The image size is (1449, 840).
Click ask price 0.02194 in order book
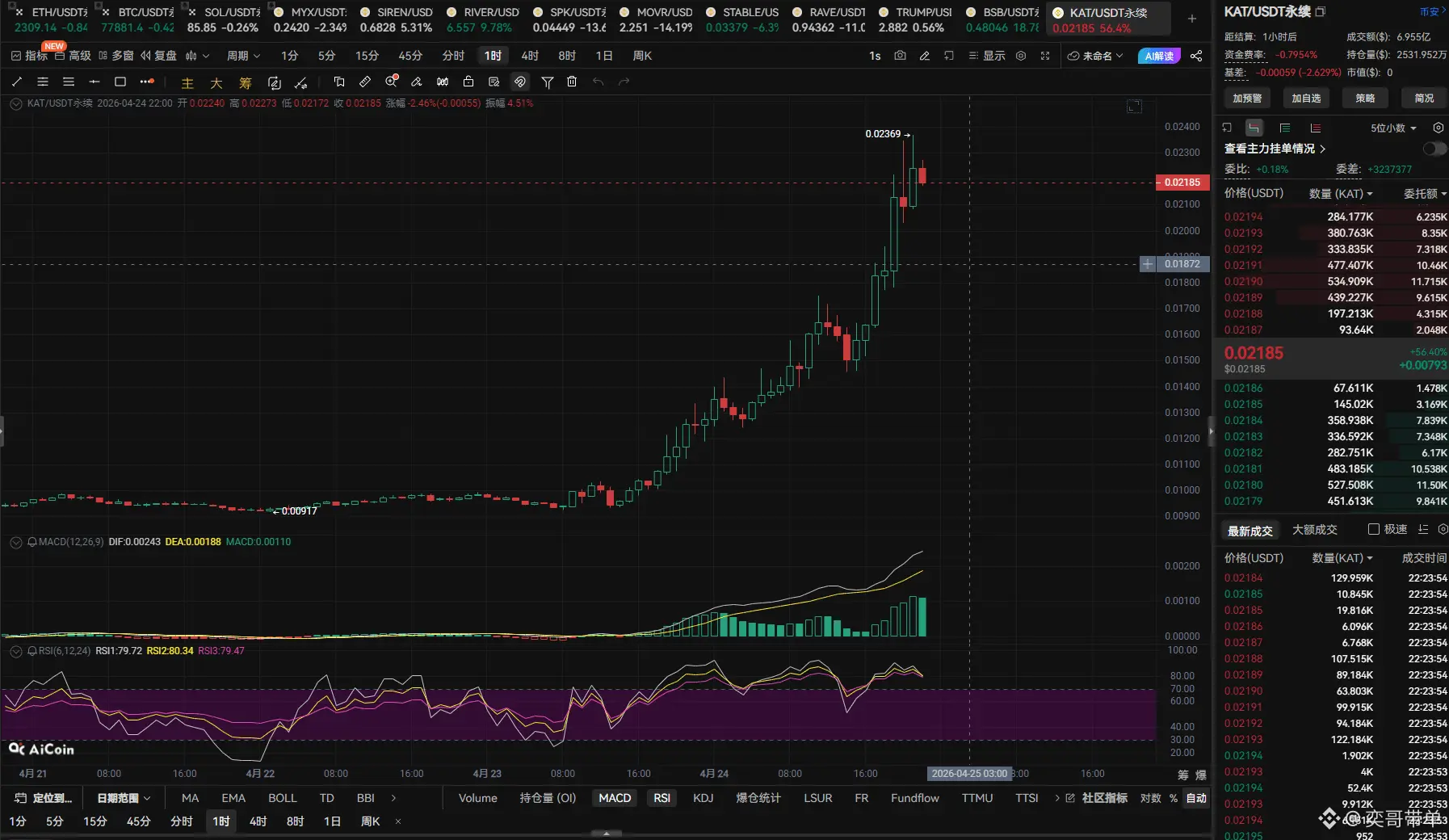pos(1243,216)
